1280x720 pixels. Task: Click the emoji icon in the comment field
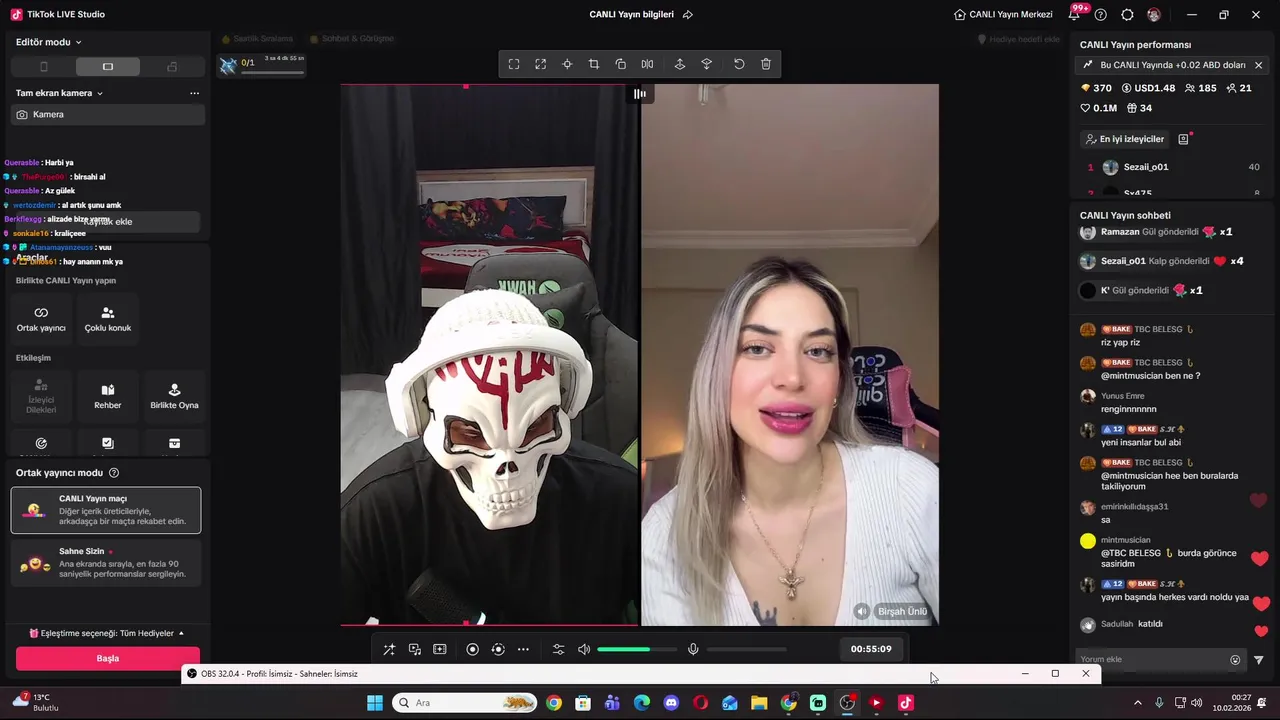point(1235,660)
